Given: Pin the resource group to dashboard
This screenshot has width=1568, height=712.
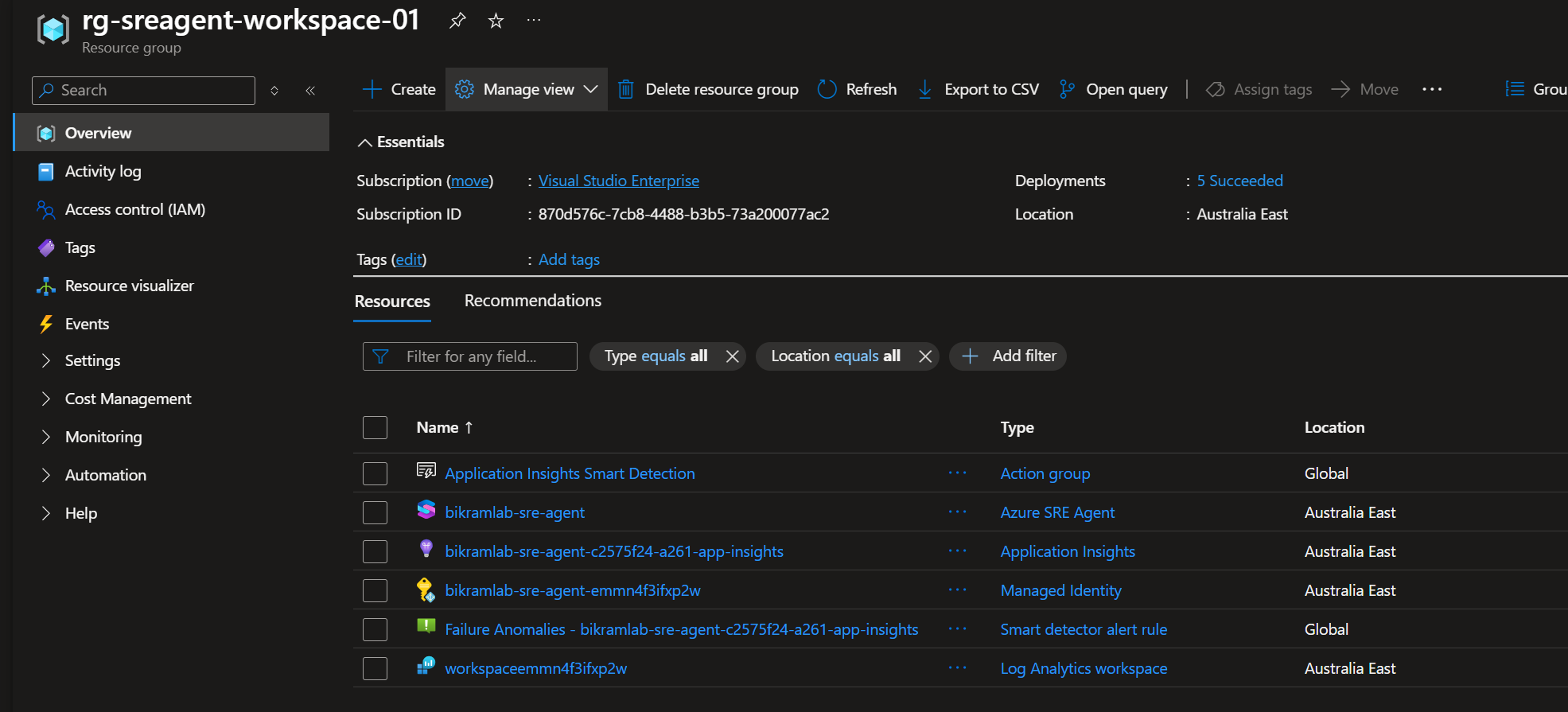Looking at the screenshot, I should click(x=457, y=21).
